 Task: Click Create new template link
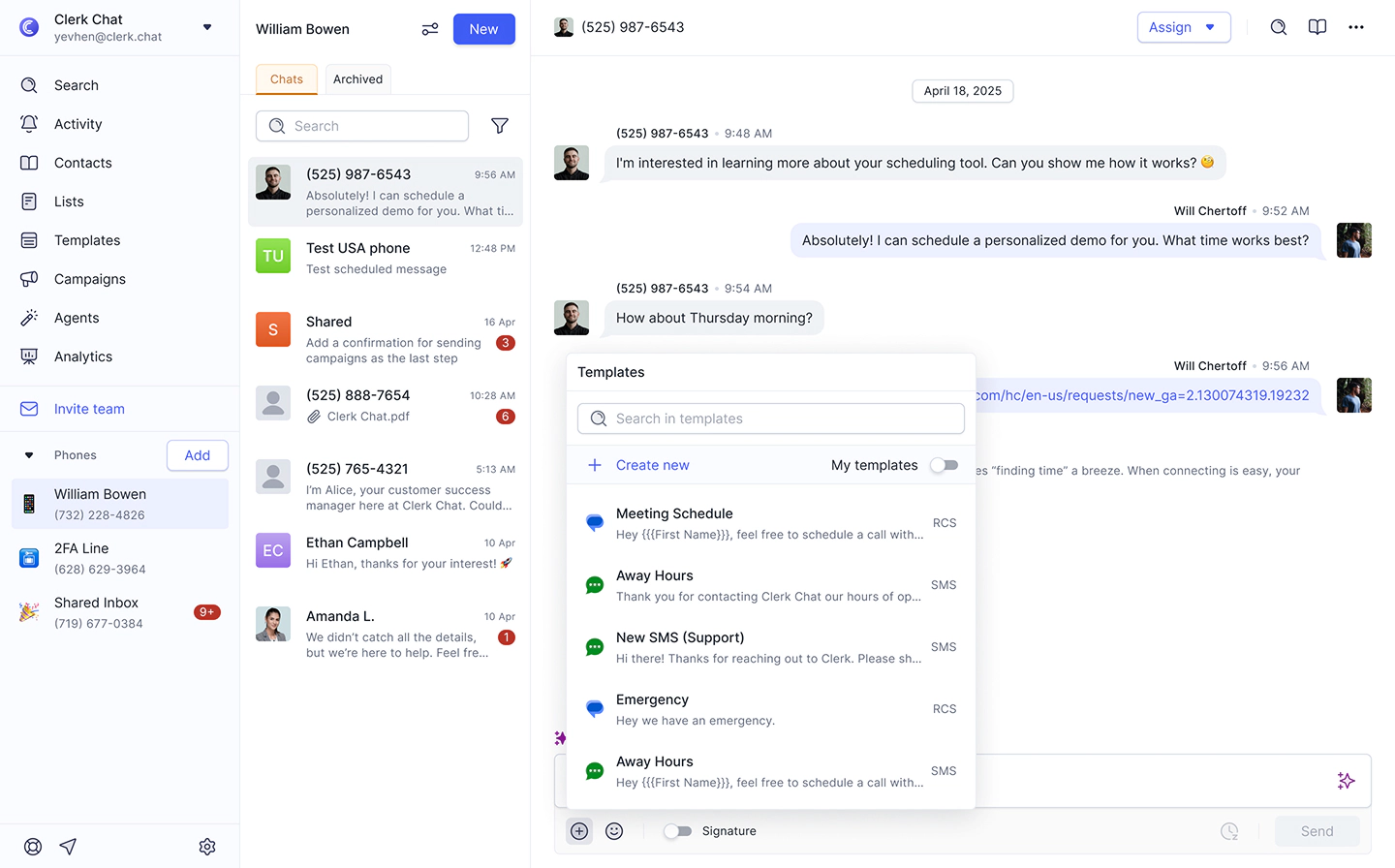(652, 465)
